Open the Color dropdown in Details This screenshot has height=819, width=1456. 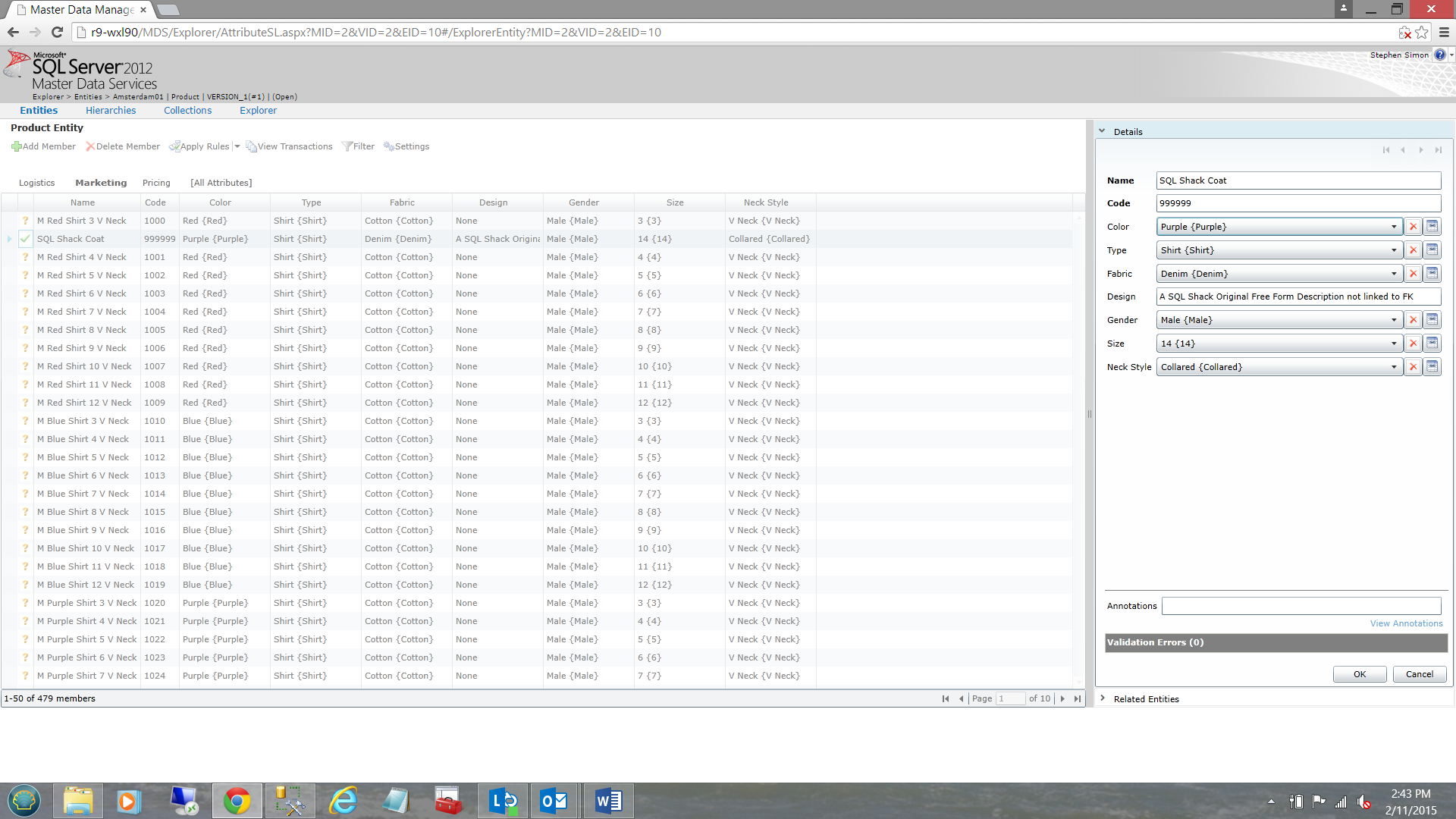1393,227
